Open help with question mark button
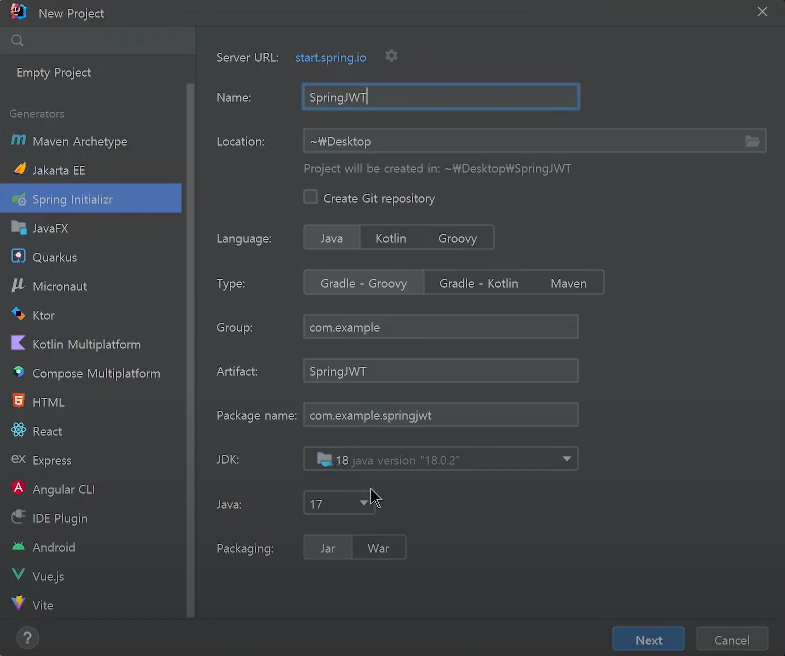 click(28, 638)
